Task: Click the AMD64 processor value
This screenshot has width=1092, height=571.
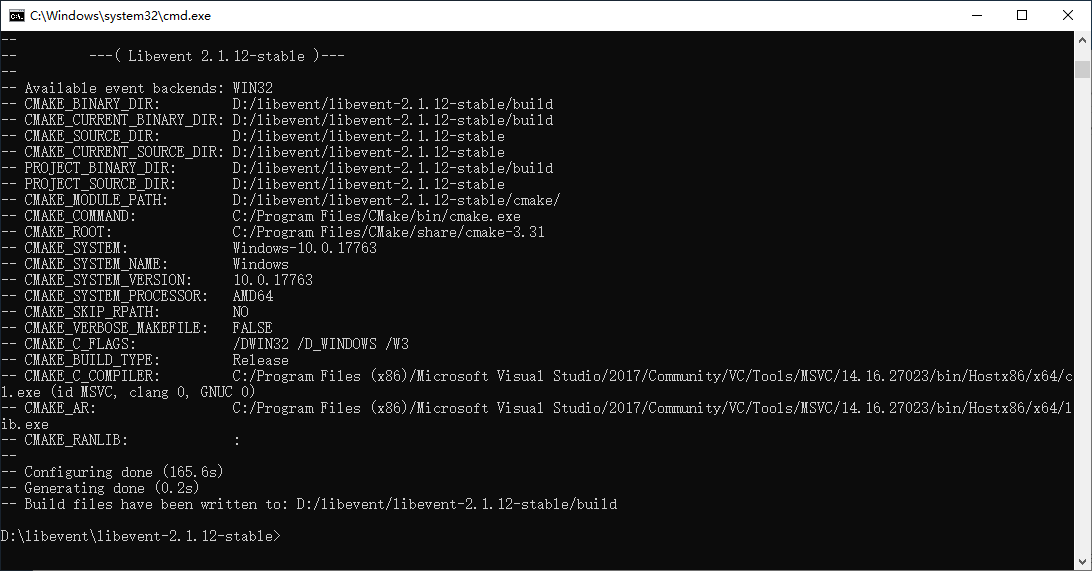Action: point(252,296)
